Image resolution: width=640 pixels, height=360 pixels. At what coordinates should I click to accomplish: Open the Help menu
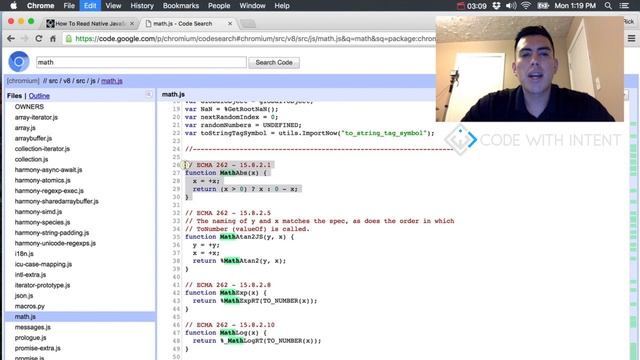pos(282,6)
